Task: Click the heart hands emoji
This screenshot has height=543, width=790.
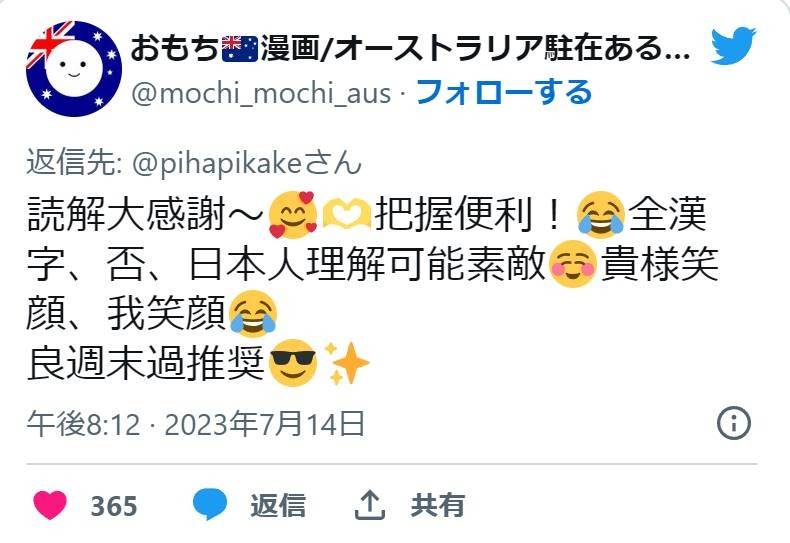Action: pos(347,215)
